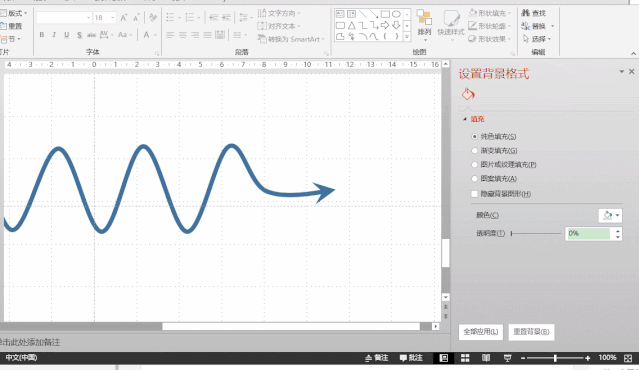Click Convert to SmartArt menu
This screenshot has width=639, height=370.
[x=291, y=39]
